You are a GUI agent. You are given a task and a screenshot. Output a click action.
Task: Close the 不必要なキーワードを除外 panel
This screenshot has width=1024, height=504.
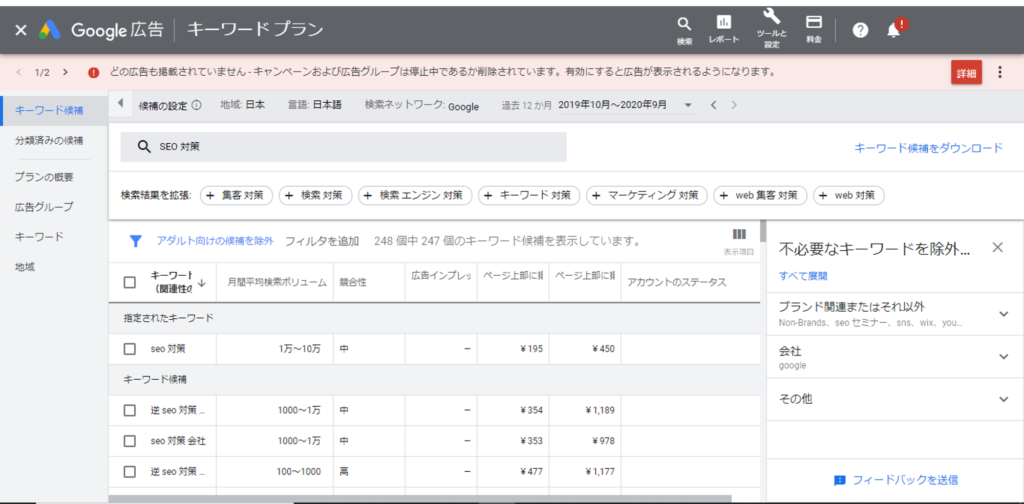pos(997,247)
